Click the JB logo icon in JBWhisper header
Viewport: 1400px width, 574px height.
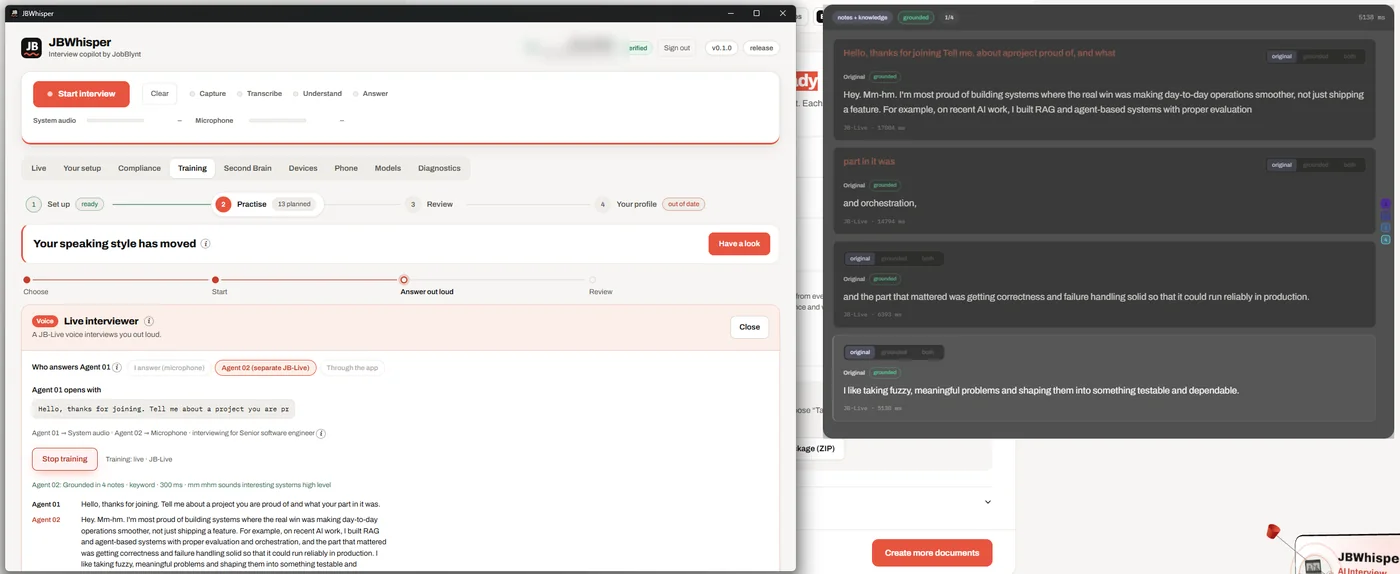tap(31, 48)
